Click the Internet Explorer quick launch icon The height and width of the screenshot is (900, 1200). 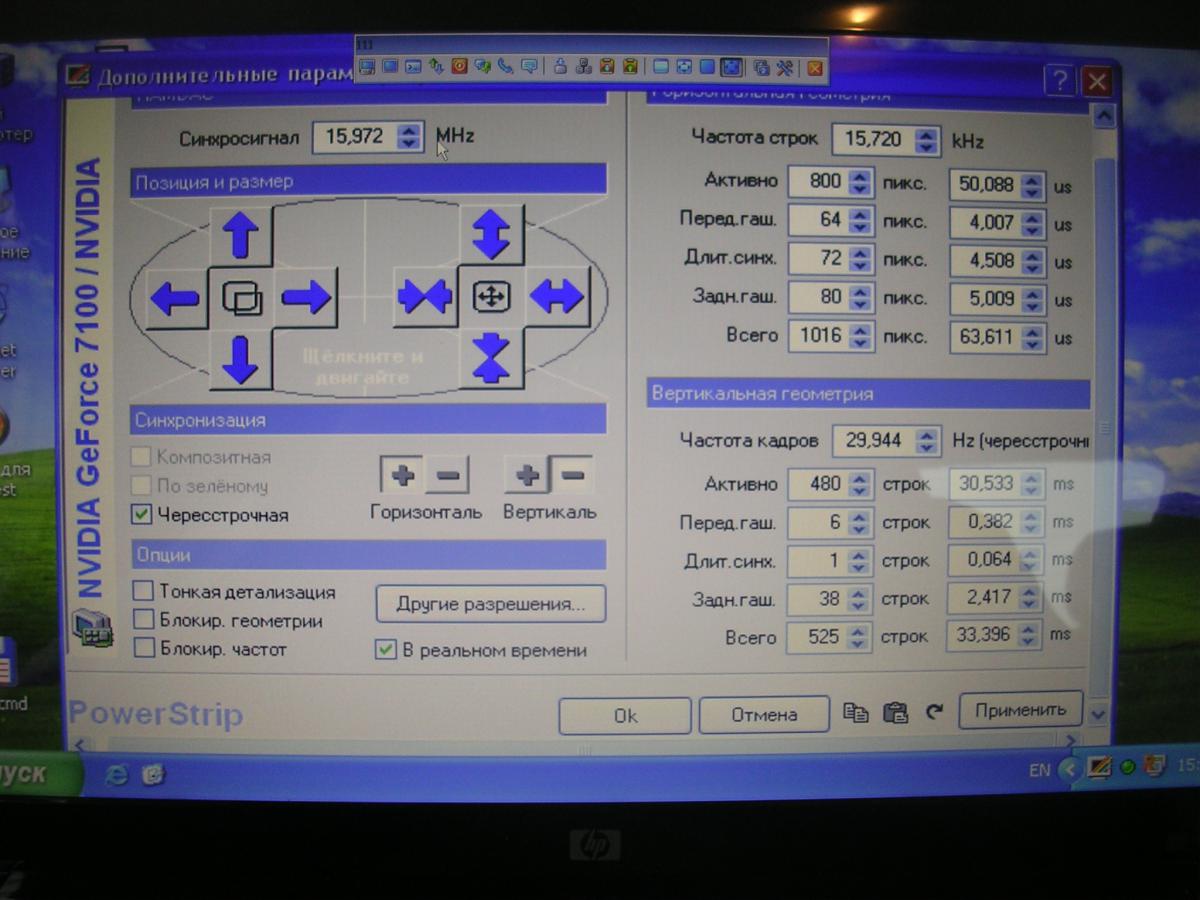click(116, 773)
